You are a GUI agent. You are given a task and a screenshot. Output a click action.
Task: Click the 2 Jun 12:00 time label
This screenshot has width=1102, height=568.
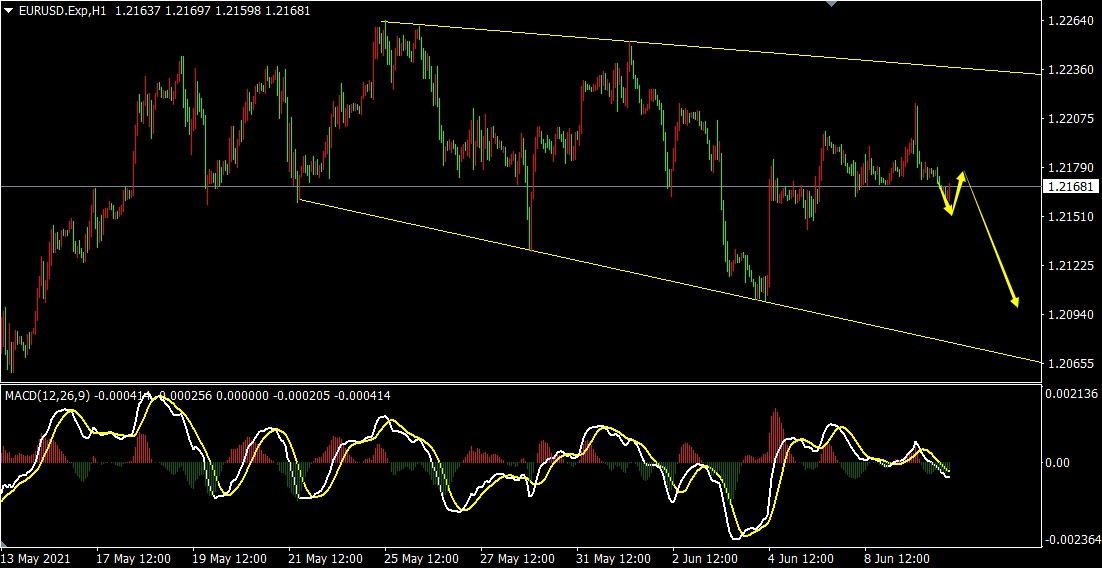[x=707, y=559]
